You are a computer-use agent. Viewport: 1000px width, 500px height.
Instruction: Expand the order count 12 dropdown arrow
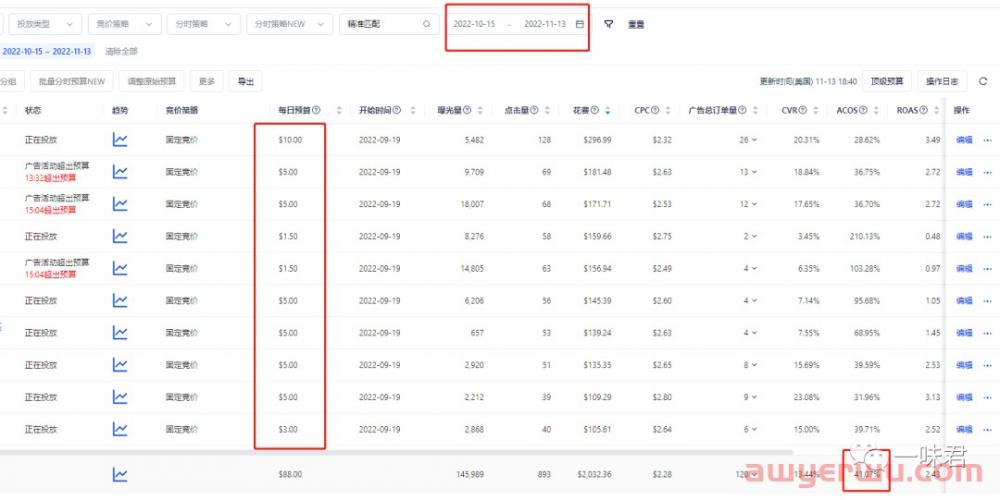[x=754, y=205]
